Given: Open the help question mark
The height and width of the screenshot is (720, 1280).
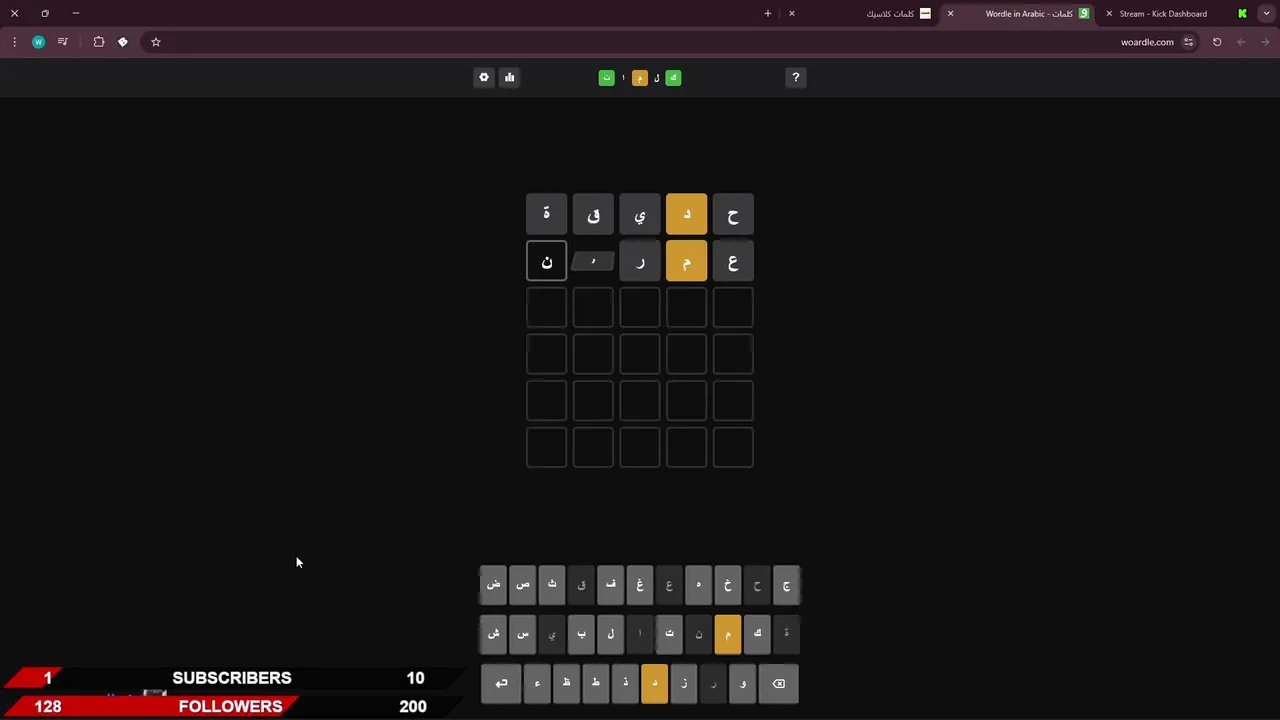Looking at the screenshot, I should pyautogui.click(x=796, y=77).
